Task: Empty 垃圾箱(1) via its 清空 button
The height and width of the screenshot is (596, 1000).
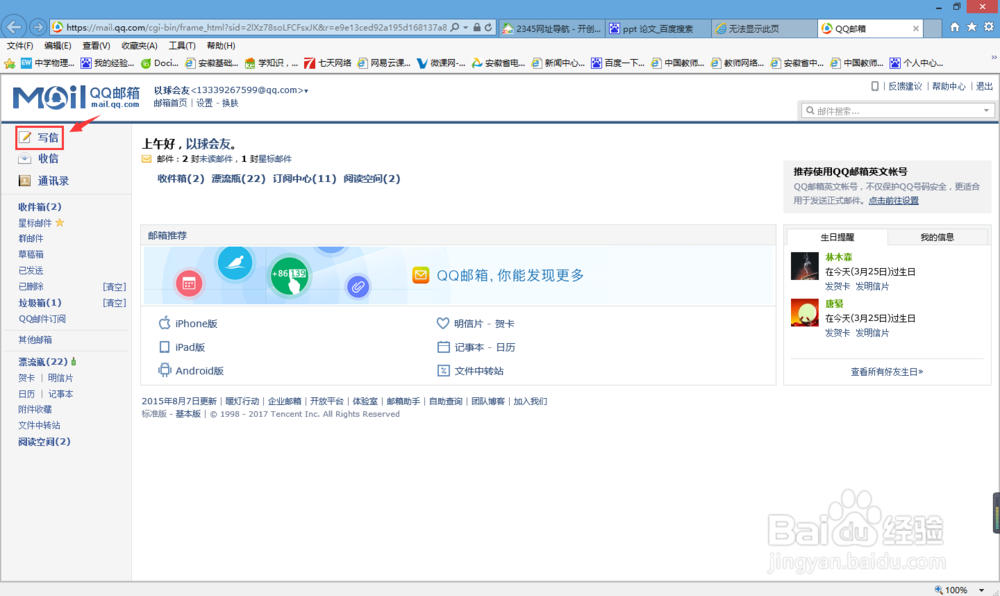Action: click(x=115, y=303)
